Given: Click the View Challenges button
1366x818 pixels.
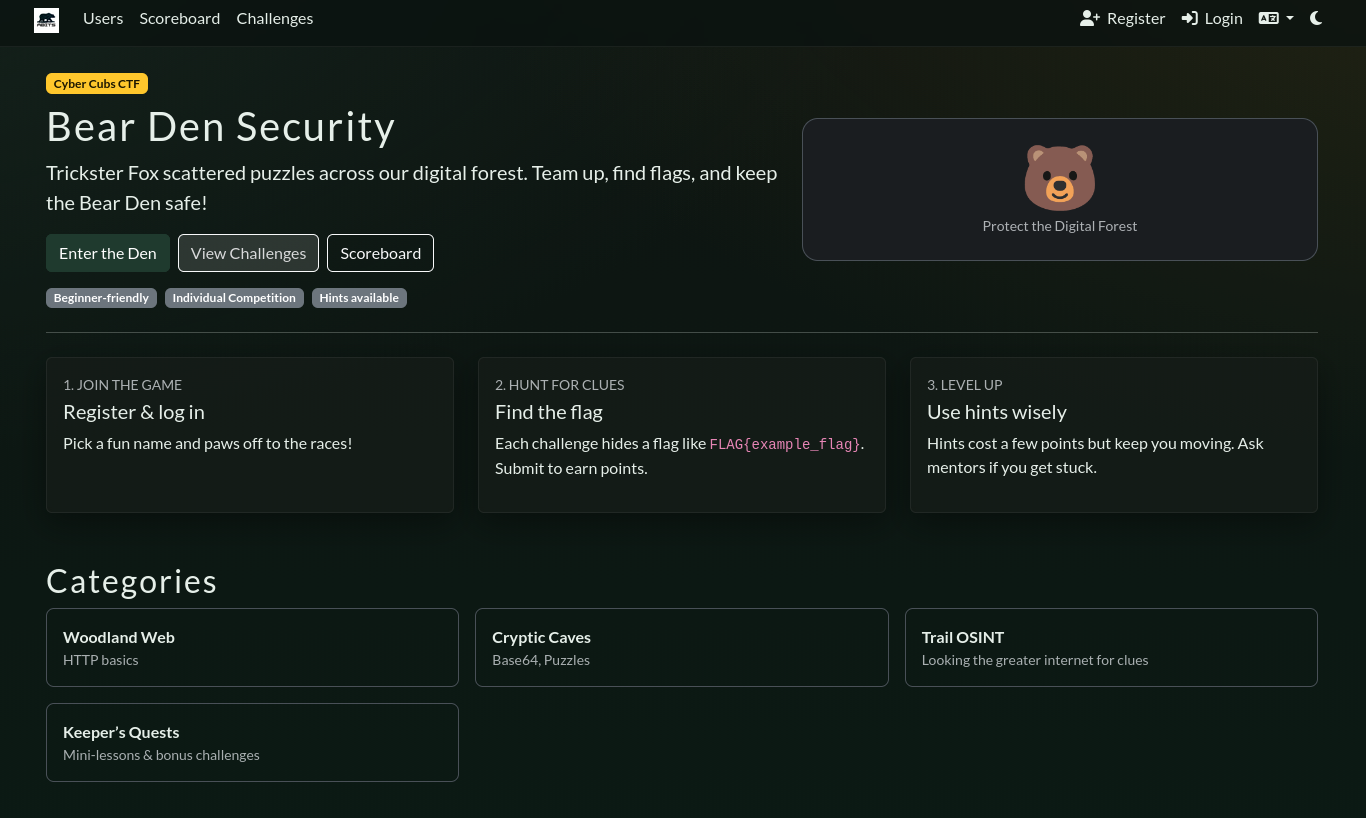Looking at the screenshot, I should [248, 253].
